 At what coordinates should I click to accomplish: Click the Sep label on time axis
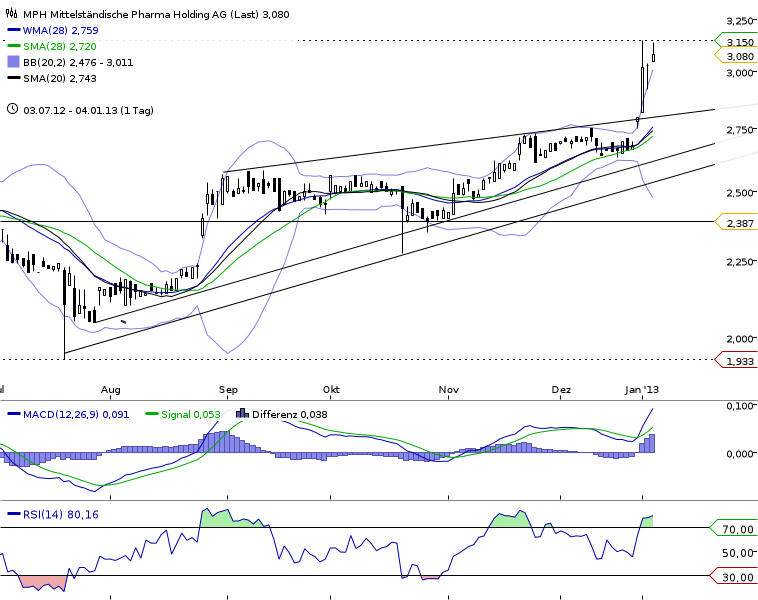pos(228,389)
